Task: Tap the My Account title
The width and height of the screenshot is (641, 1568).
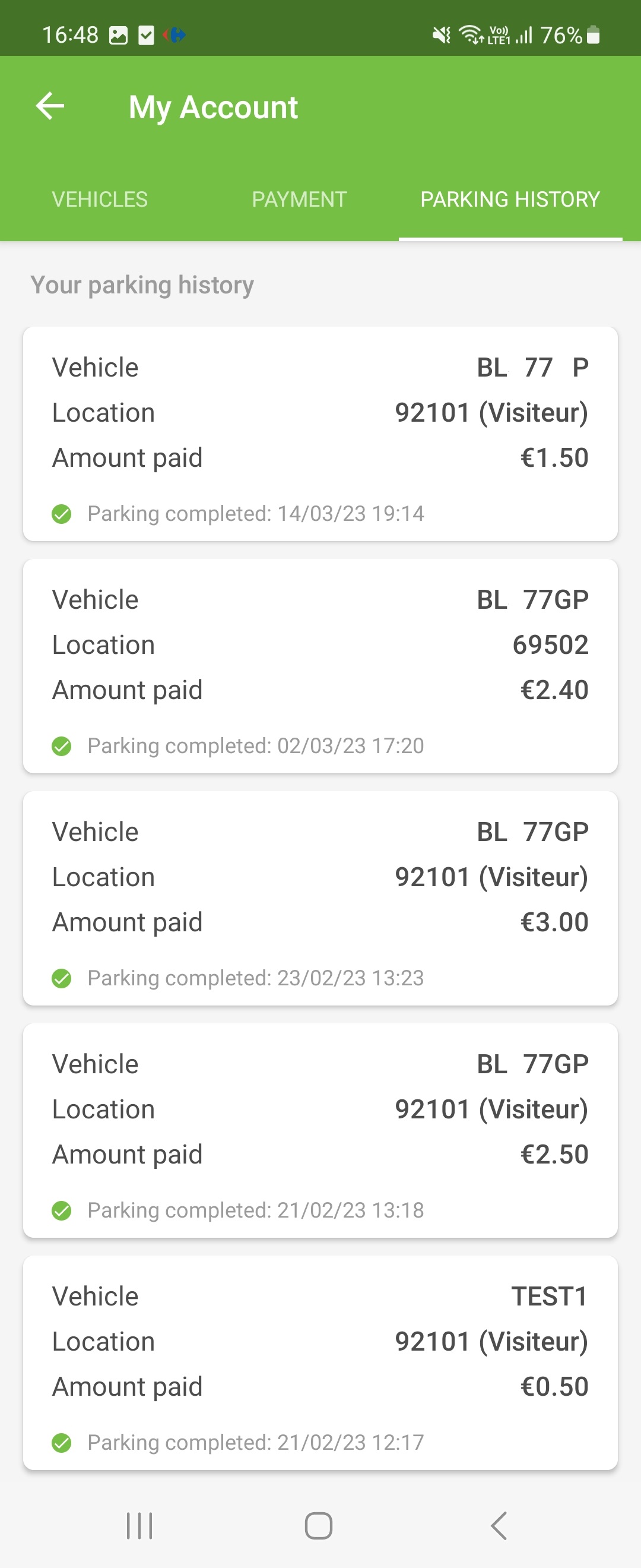Action: (x=213, y=107)
